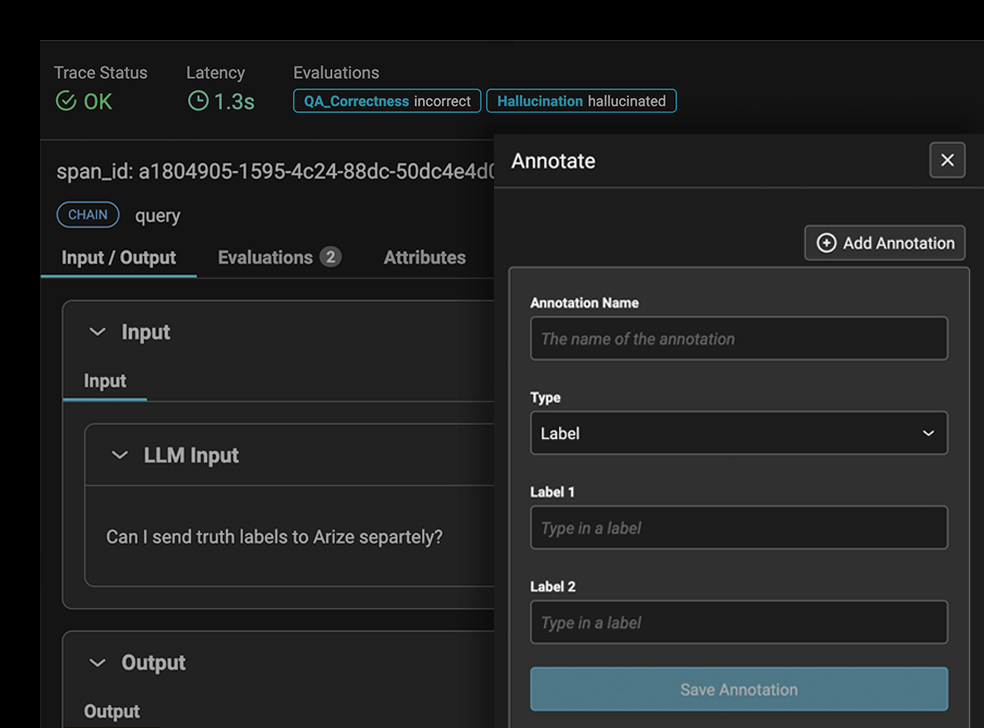Collapse the LLM Input section
The height and width of the screenshot is (728, 984).
120,455
